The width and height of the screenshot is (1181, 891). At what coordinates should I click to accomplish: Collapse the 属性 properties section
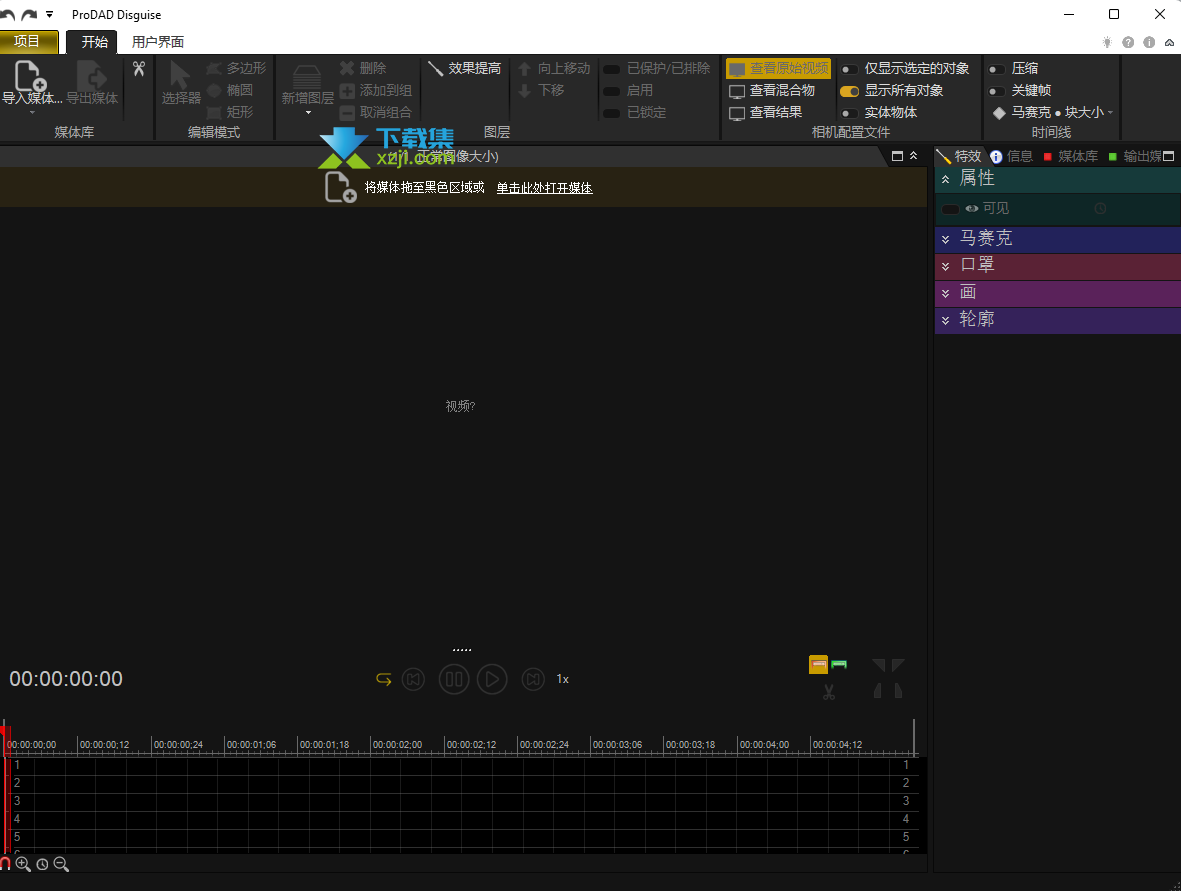(x=945, y=179)
